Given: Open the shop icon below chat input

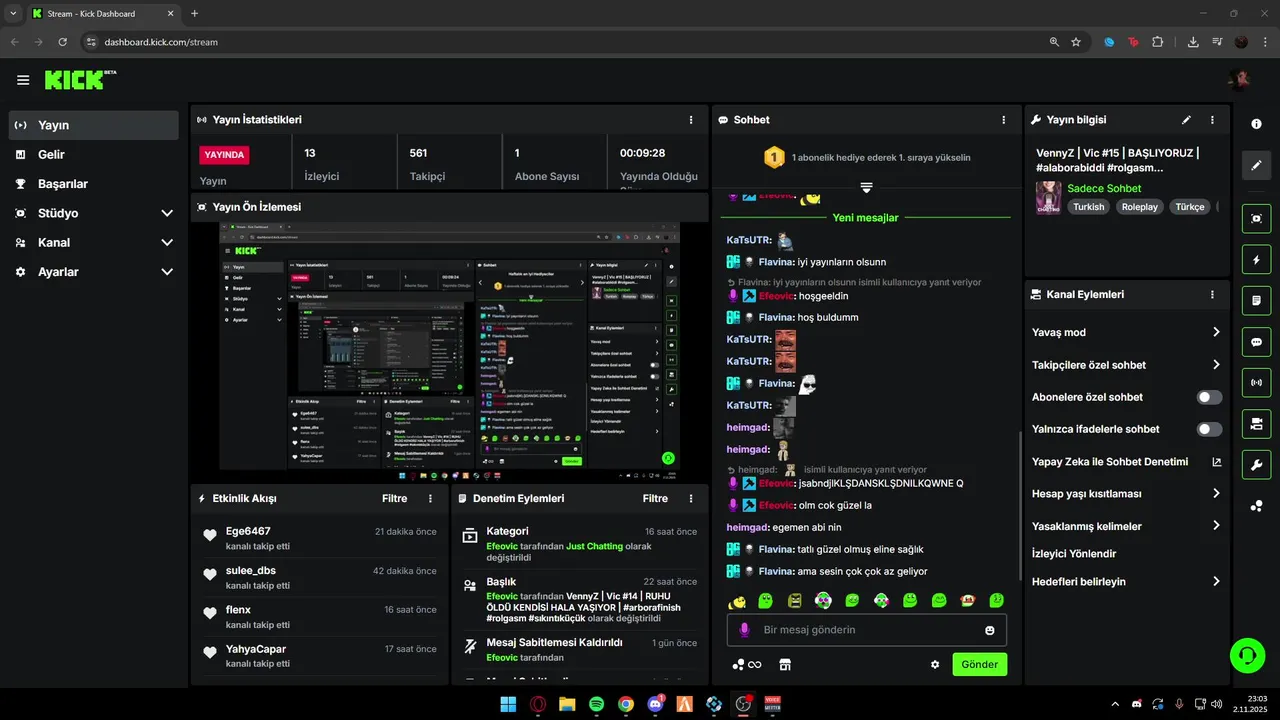Looking at the screenshot, I should coord(785,664).
